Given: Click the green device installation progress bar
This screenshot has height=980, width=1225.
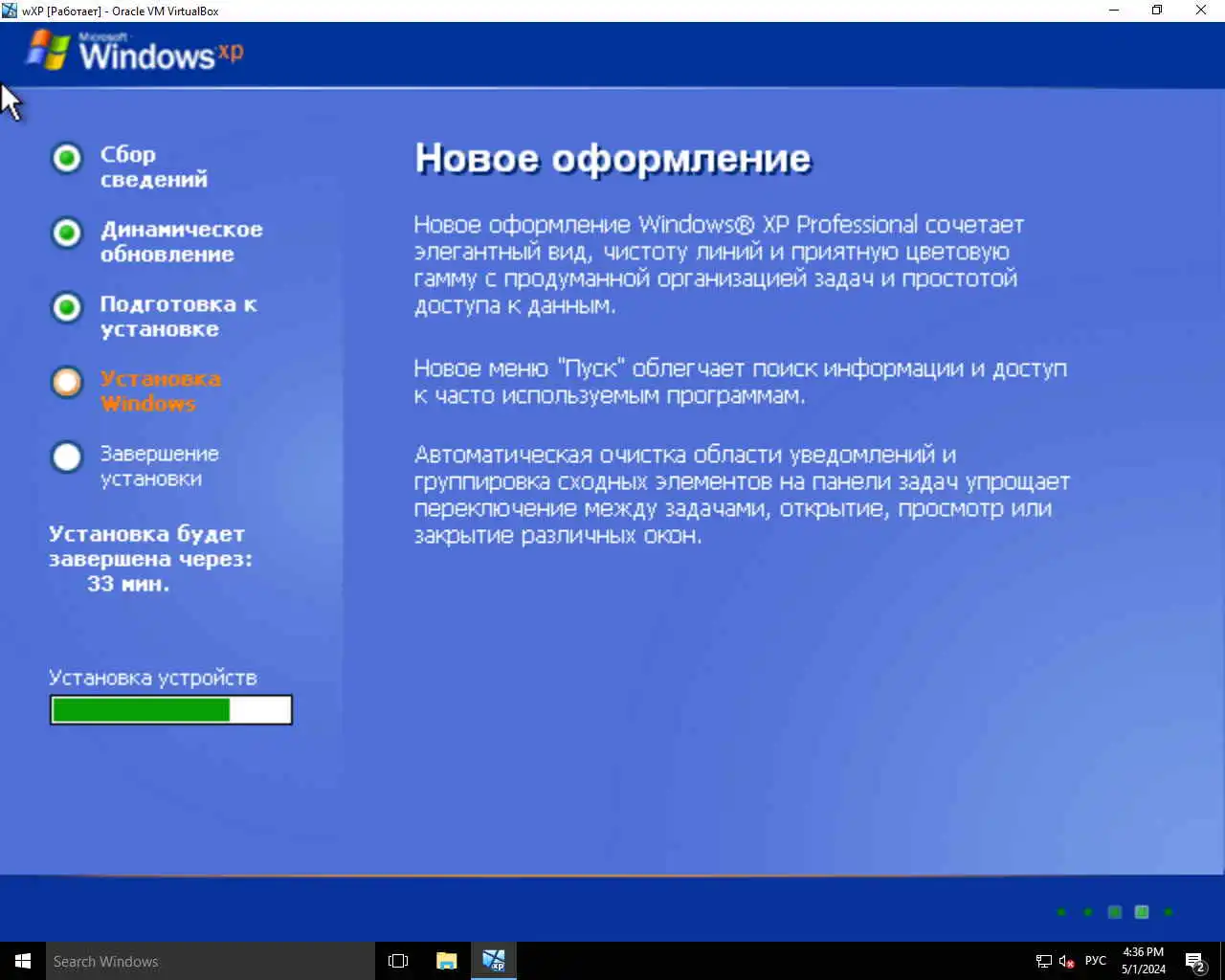Looking at the screenshot, I should coord(171,709).
